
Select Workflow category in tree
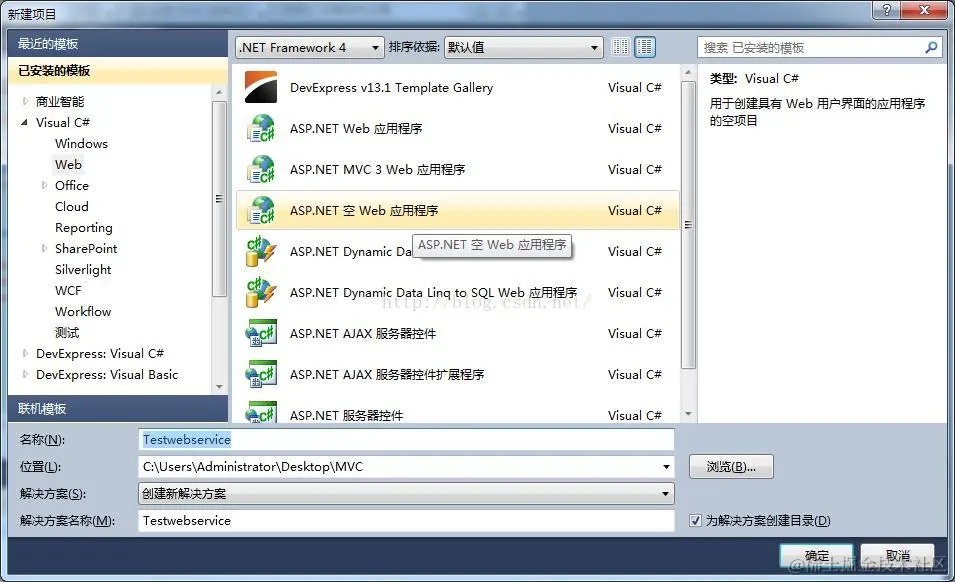pyautogui.click(x=83, y=312)
